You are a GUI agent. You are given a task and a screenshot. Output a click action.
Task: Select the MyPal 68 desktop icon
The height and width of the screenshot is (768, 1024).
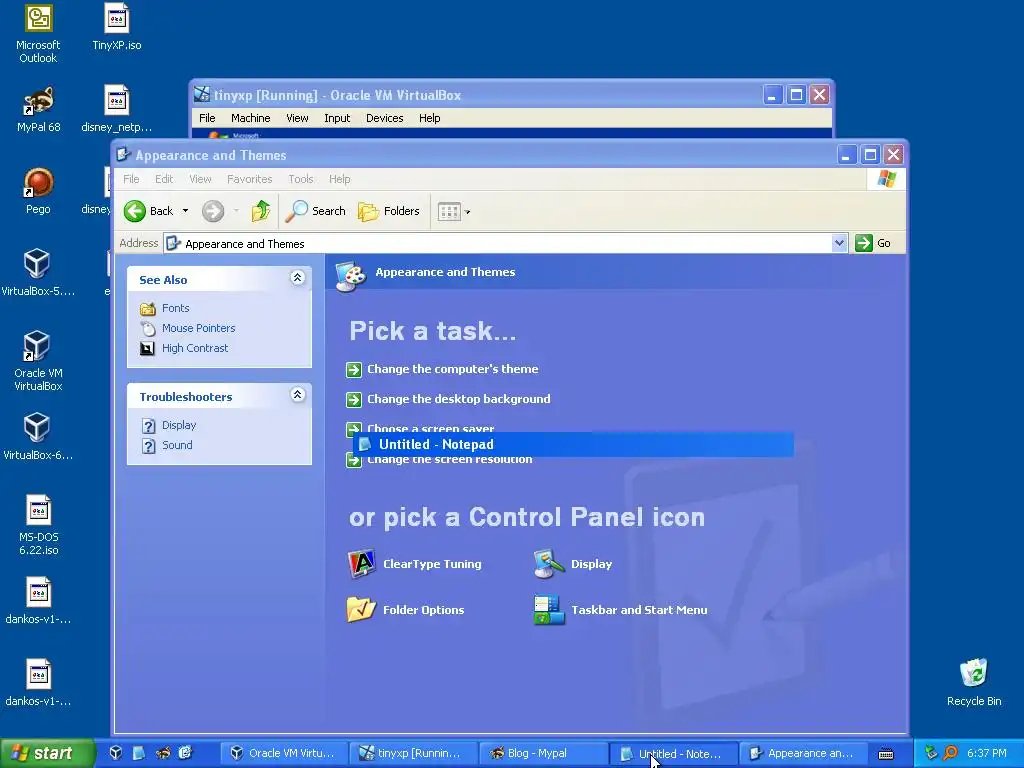click(38, 110)
